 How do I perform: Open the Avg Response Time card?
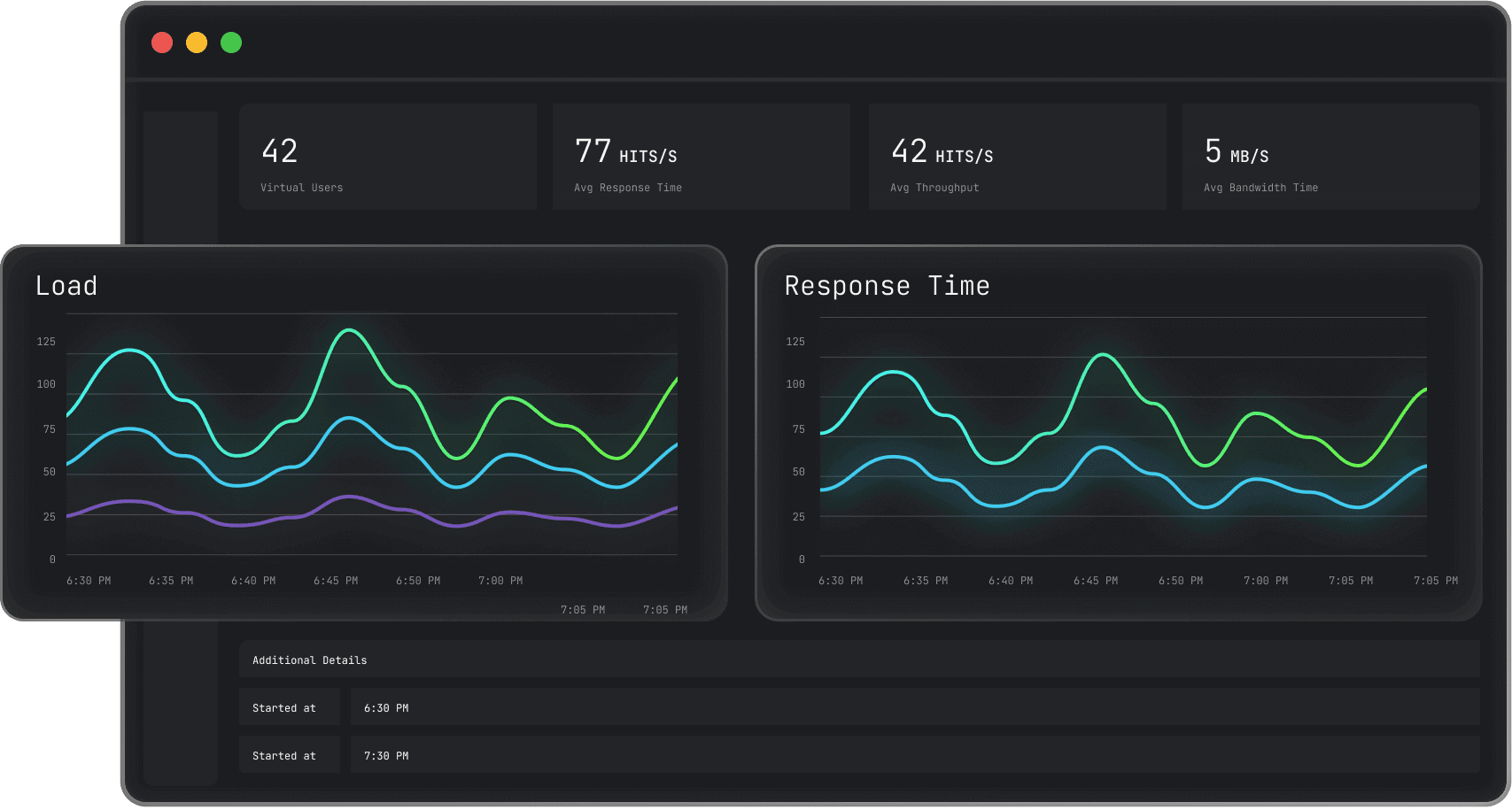(x=701, y=157)
